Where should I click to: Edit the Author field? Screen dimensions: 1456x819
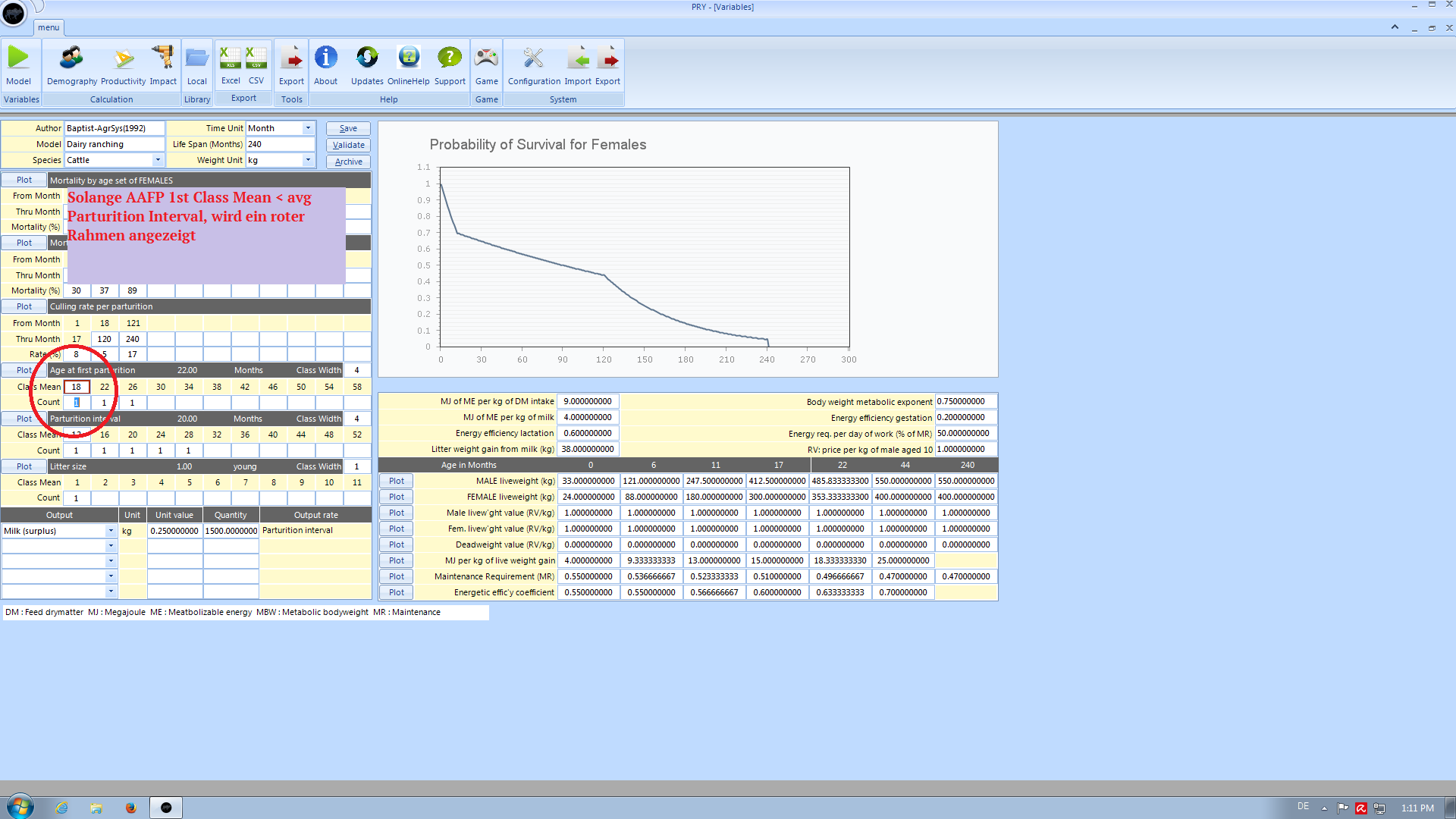115,128
